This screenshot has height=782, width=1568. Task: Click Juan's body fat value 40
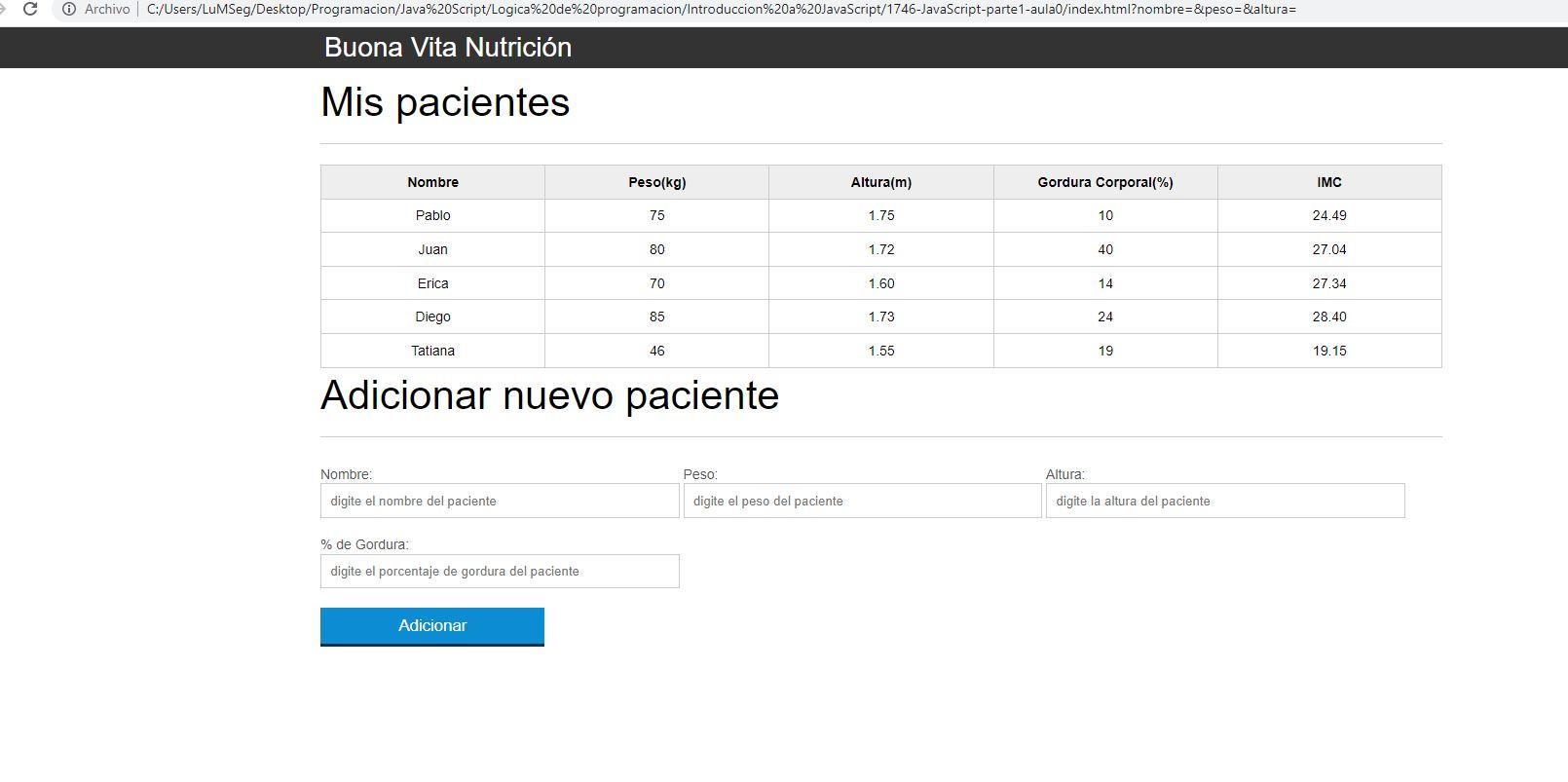(1105, 249)
